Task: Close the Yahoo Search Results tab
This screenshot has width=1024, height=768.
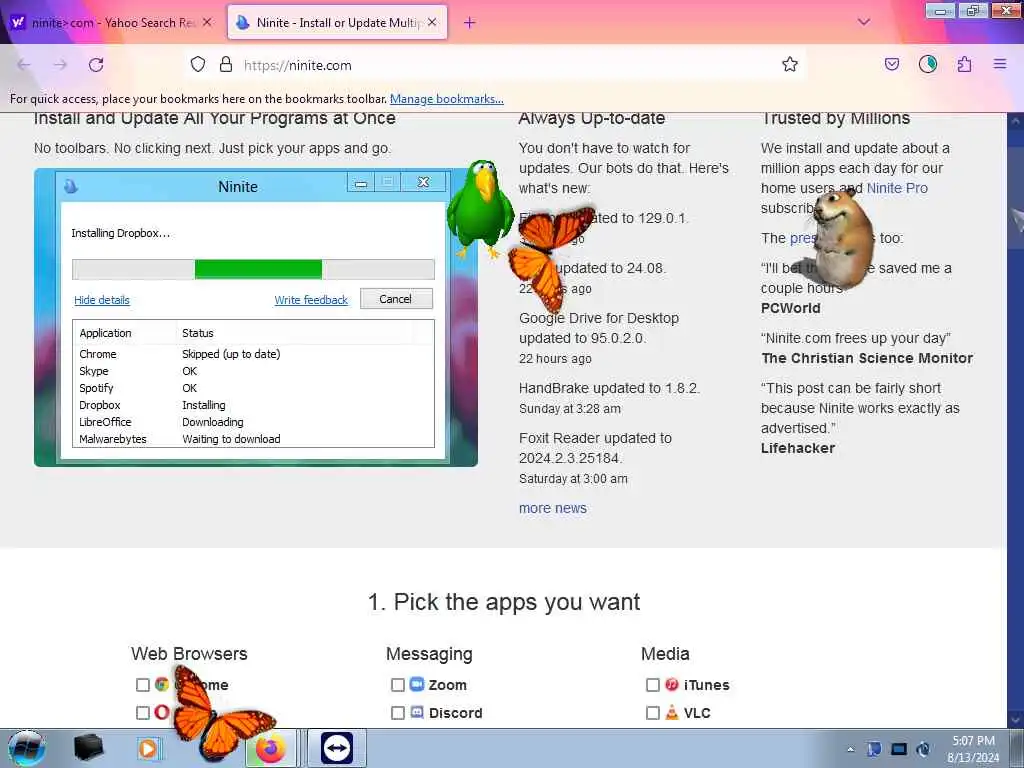Action: 207,22
